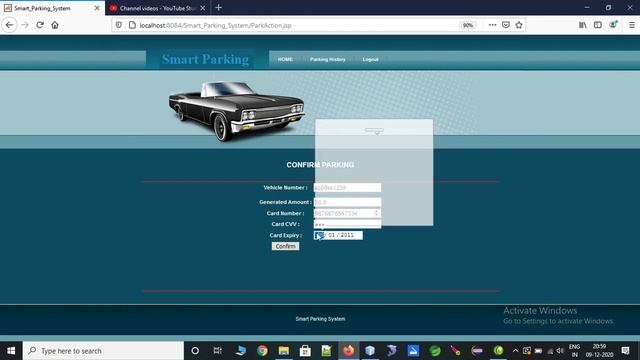Image resolution: width=640 pixels, height=360 pixels.
Task: Click the browser forward arrow
Action: click(x=25, y=25)
